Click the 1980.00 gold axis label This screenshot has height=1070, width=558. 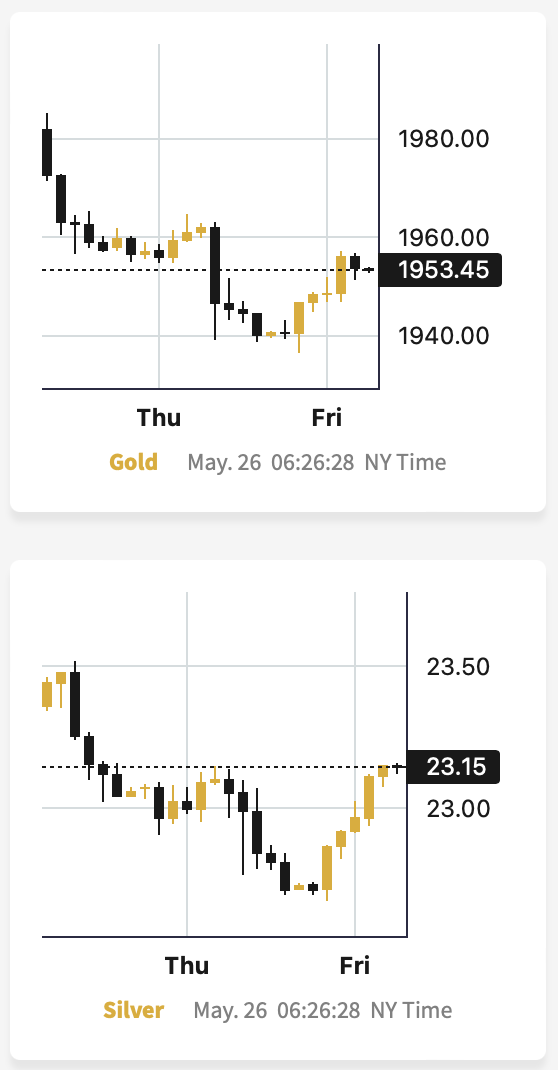click(444, 139)
